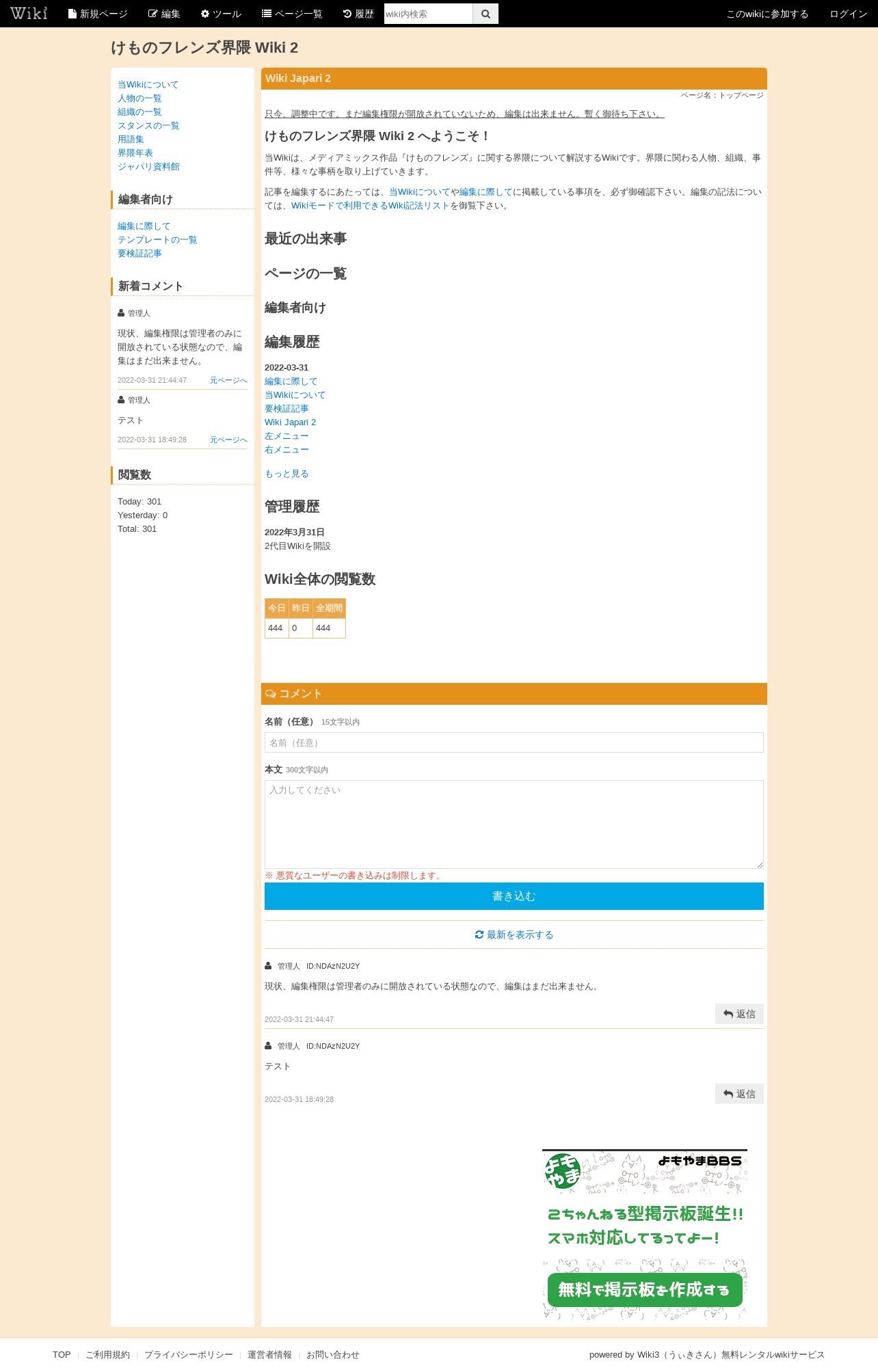This screenshot has width=878, height=1372.
Task: Click the 2代目Wikiを開設 text
Action: coord(297,546)
